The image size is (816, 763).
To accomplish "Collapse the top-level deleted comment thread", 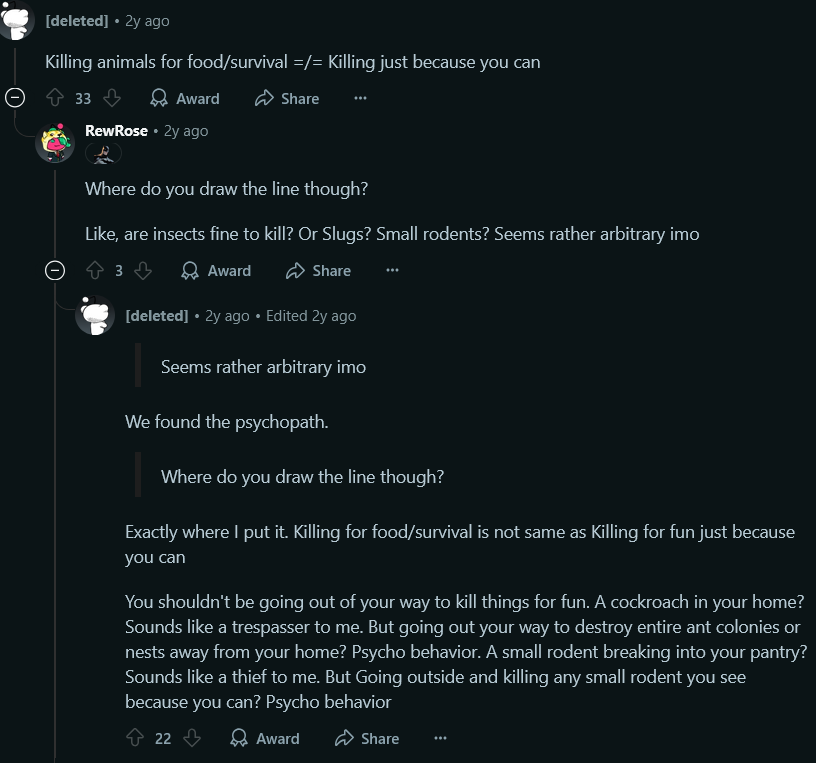I will [15, 98].
